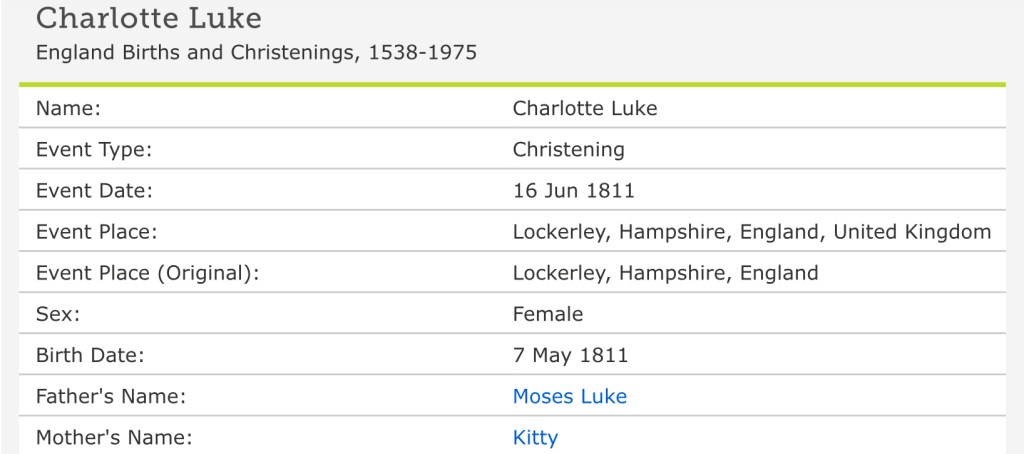Click the Sex field label

coord(58,314)
